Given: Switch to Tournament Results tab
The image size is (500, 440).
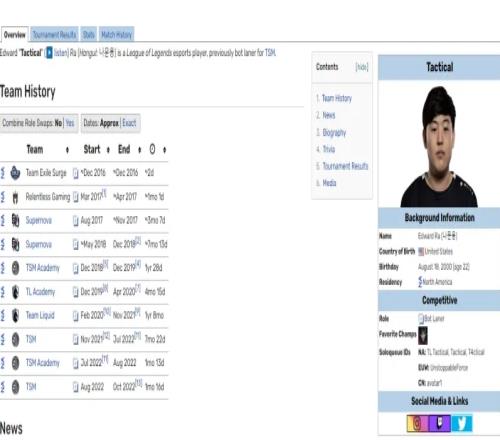Looking at the screenshot, I should [54, 35].
